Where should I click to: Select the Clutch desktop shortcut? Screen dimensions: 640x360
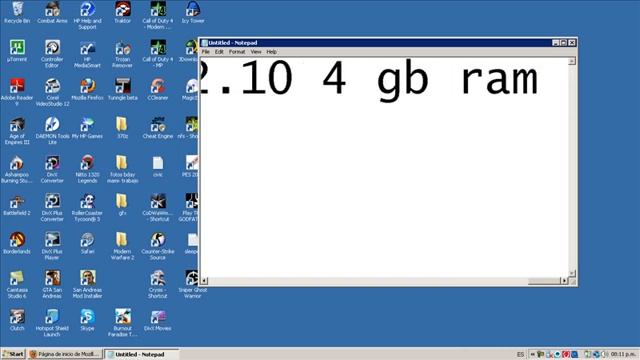coord(17,320)
